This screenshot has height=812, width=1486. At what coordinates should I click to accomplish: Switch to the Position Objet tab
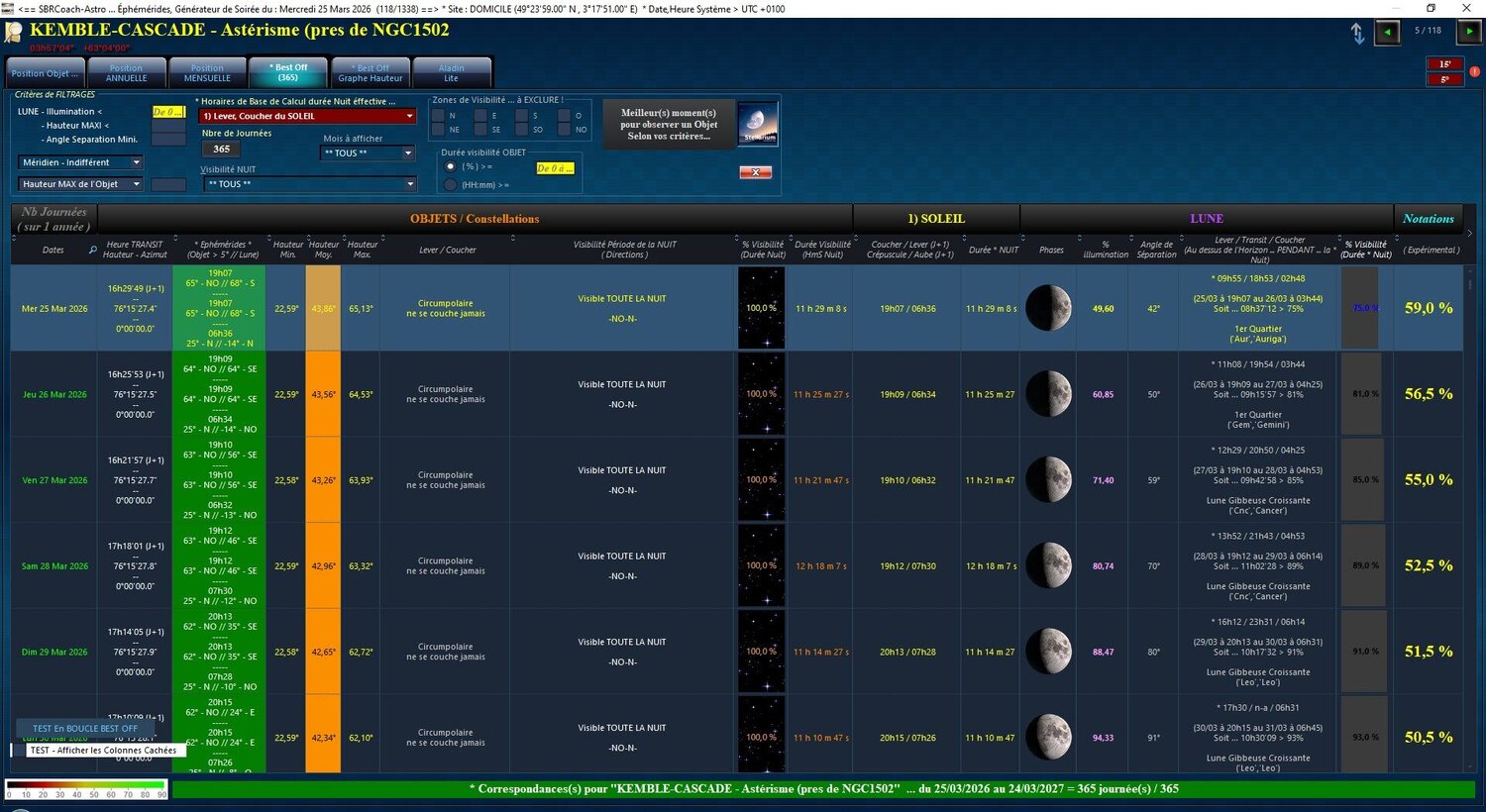[45, 73]
